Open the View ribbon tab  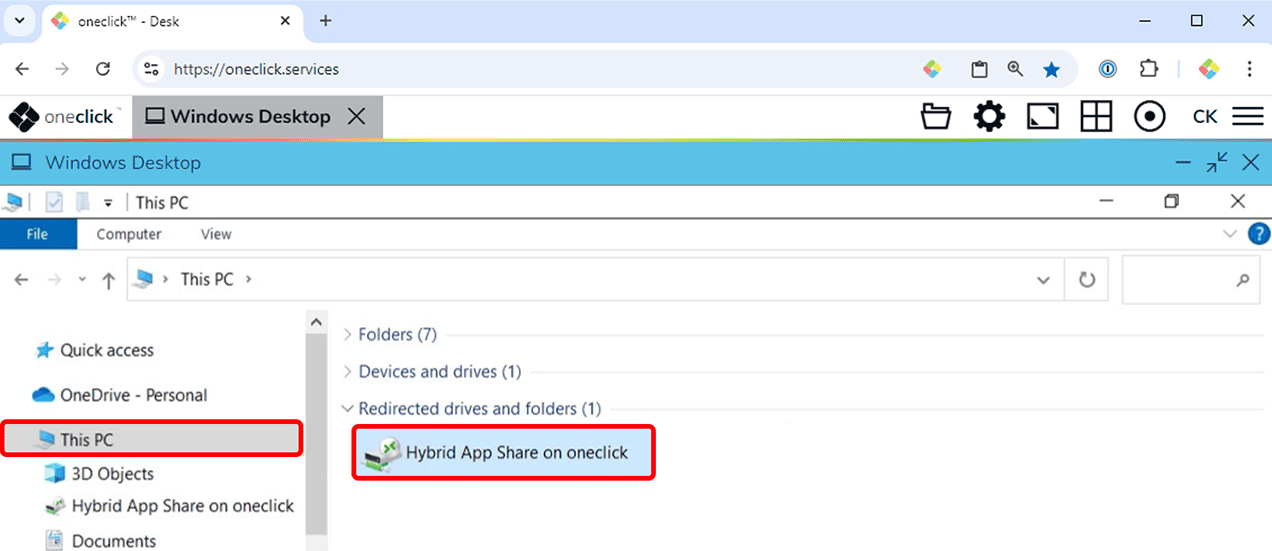pos(216,234)
